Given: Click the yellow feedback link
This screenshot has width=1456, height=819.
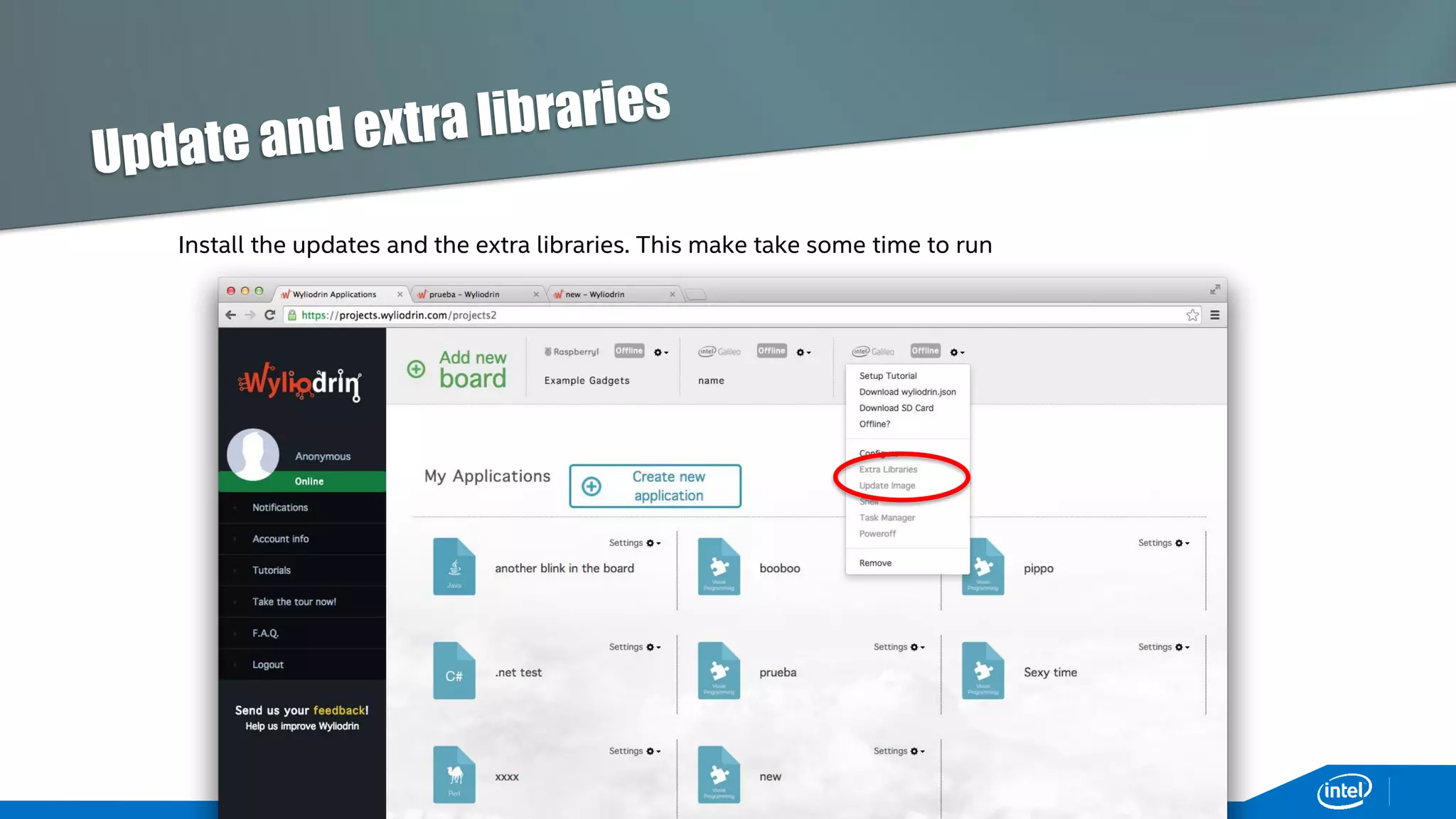Looking at the screenshot, I should pyautogui.click(x=339, y=710).
